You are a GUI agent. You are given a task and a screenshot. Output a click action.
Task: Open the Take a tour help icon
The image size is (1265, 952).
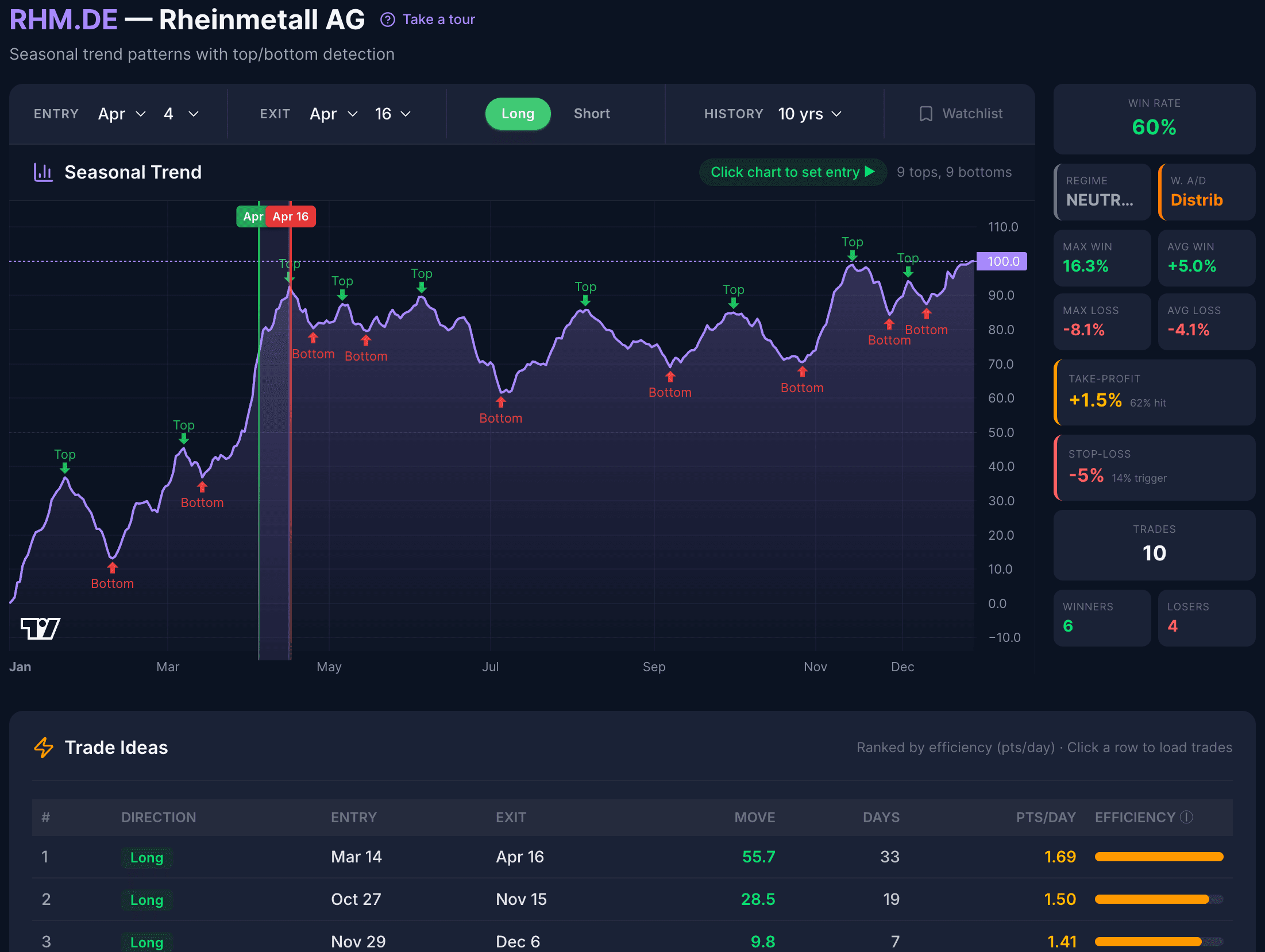tap(388, 19)
